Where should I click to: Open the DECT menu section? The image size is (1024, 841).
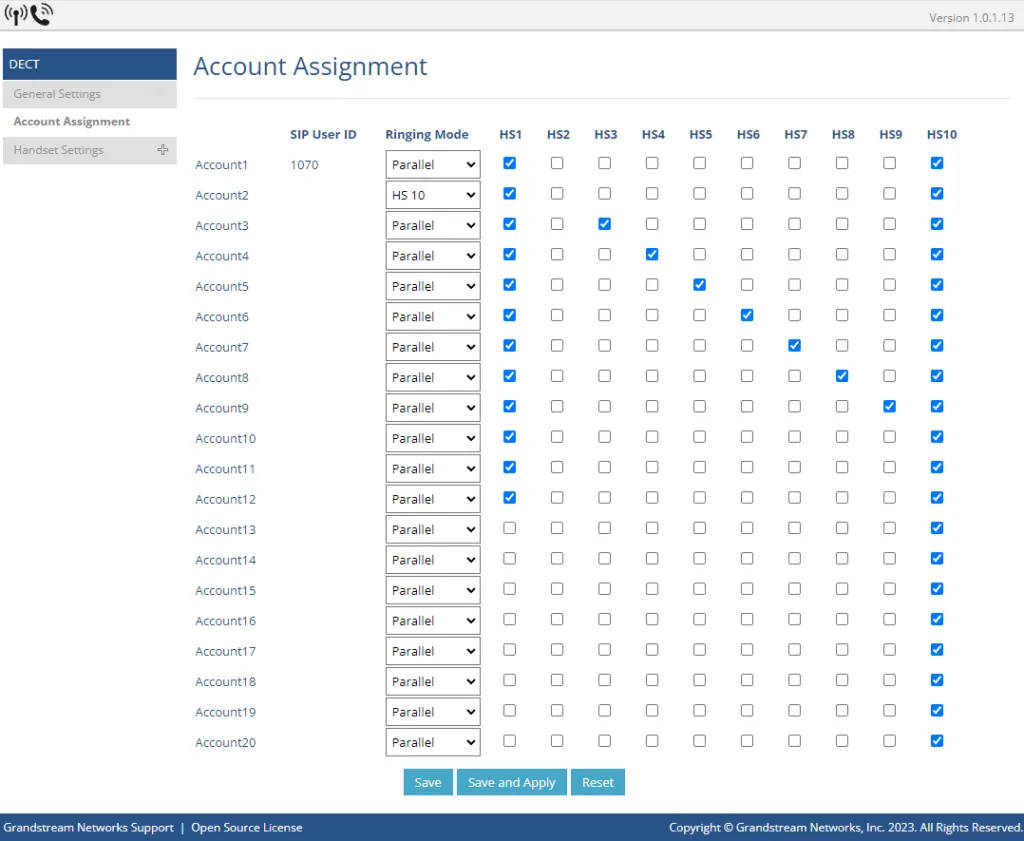click(x=89, y=64)
